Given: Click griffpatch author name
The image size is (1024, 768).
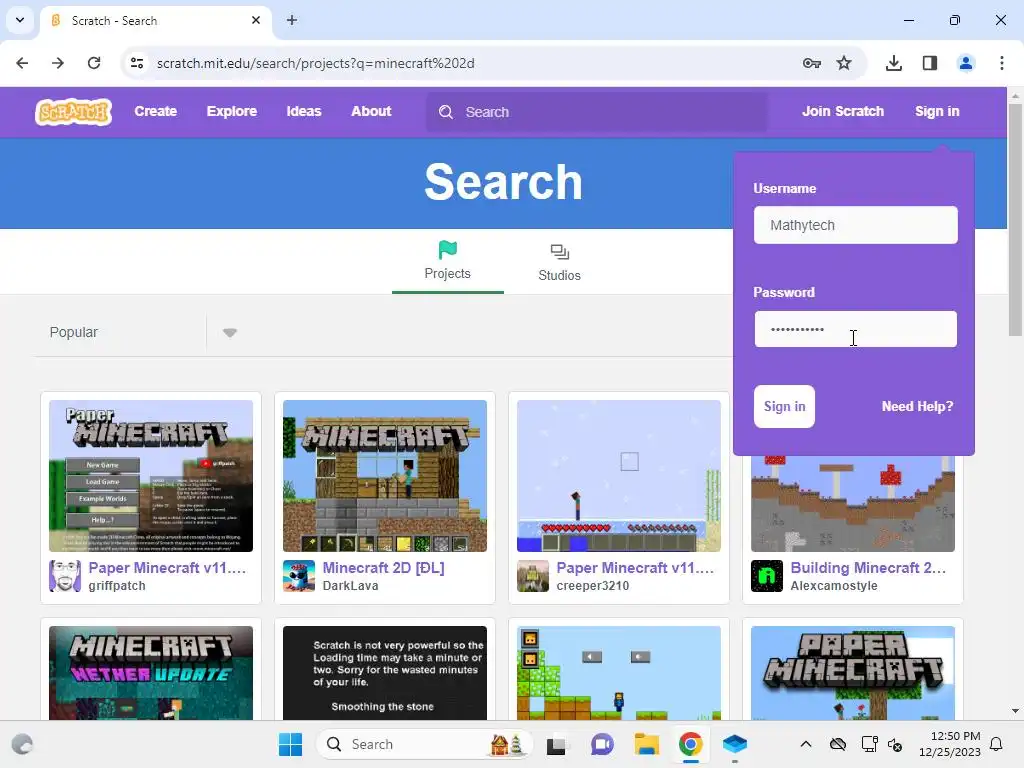Looking at the screenshot, I should 117,586.
